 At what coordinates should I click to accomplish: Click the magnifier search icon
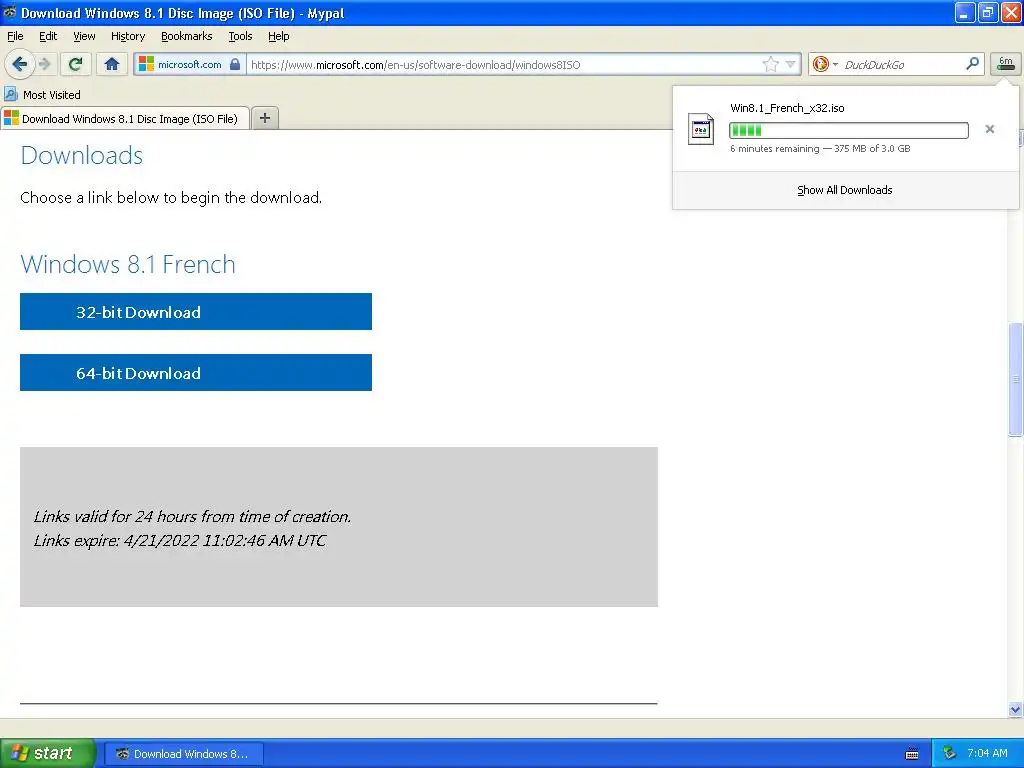pos(972,63)
